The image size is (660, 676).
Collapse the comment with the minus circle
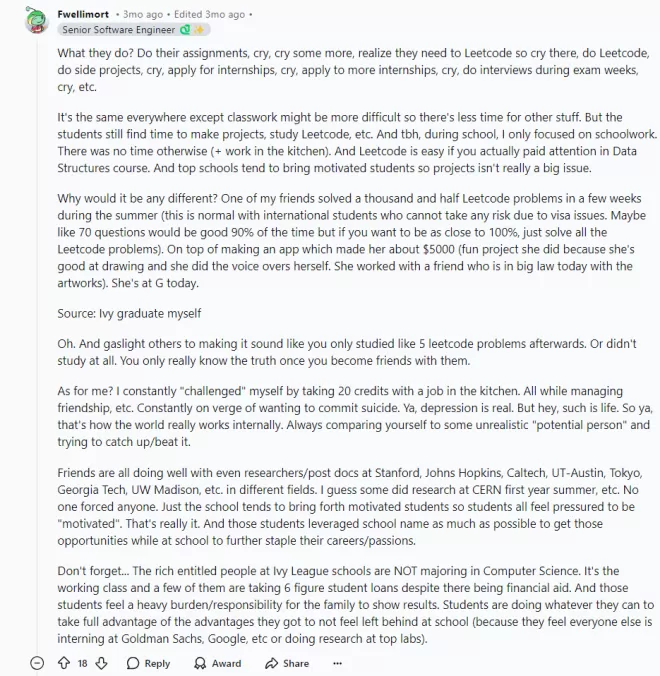pyautogui.click(x=37, y=663)
